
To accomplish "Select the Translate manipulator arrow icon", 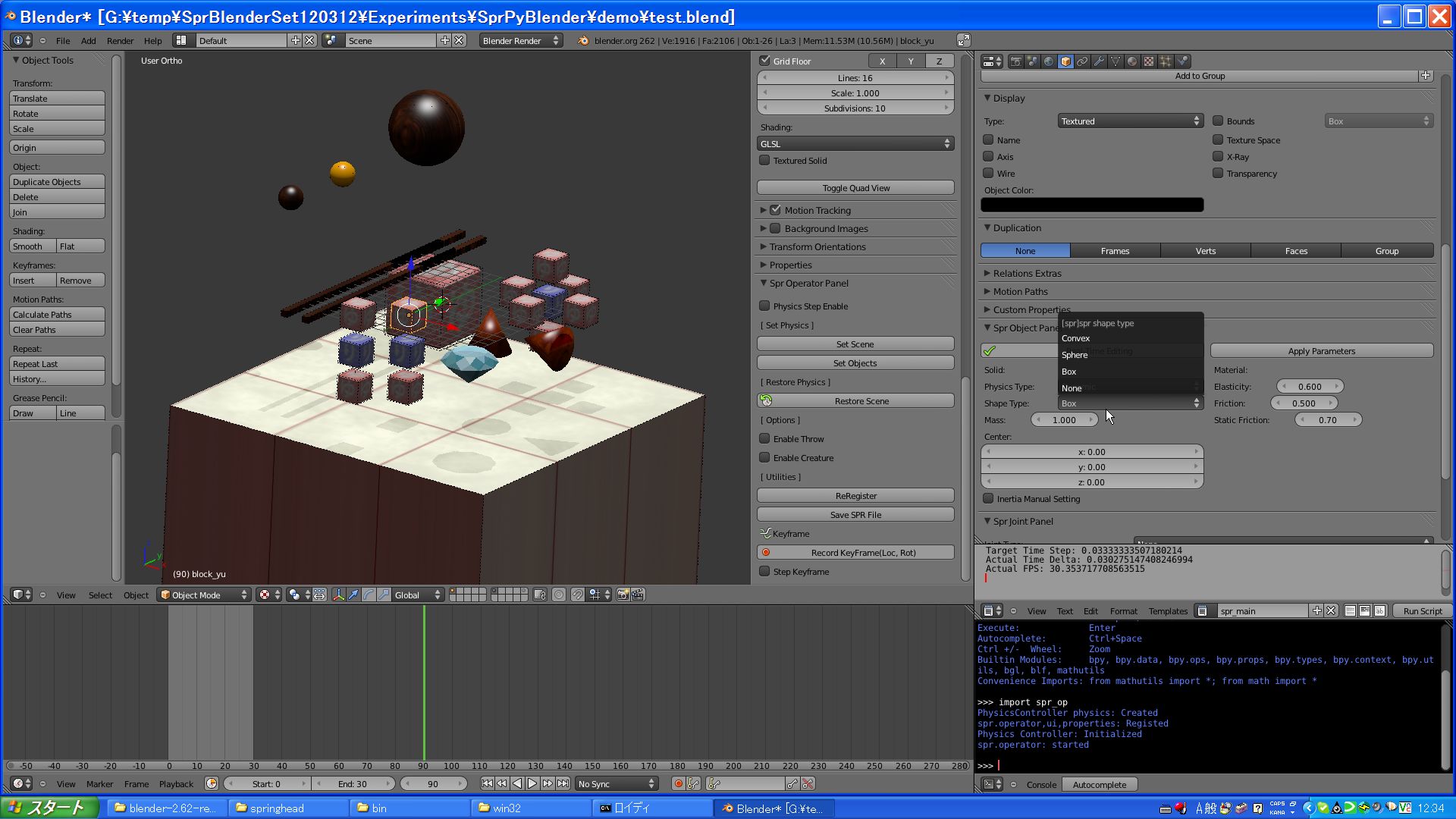I will click(353, 595).
